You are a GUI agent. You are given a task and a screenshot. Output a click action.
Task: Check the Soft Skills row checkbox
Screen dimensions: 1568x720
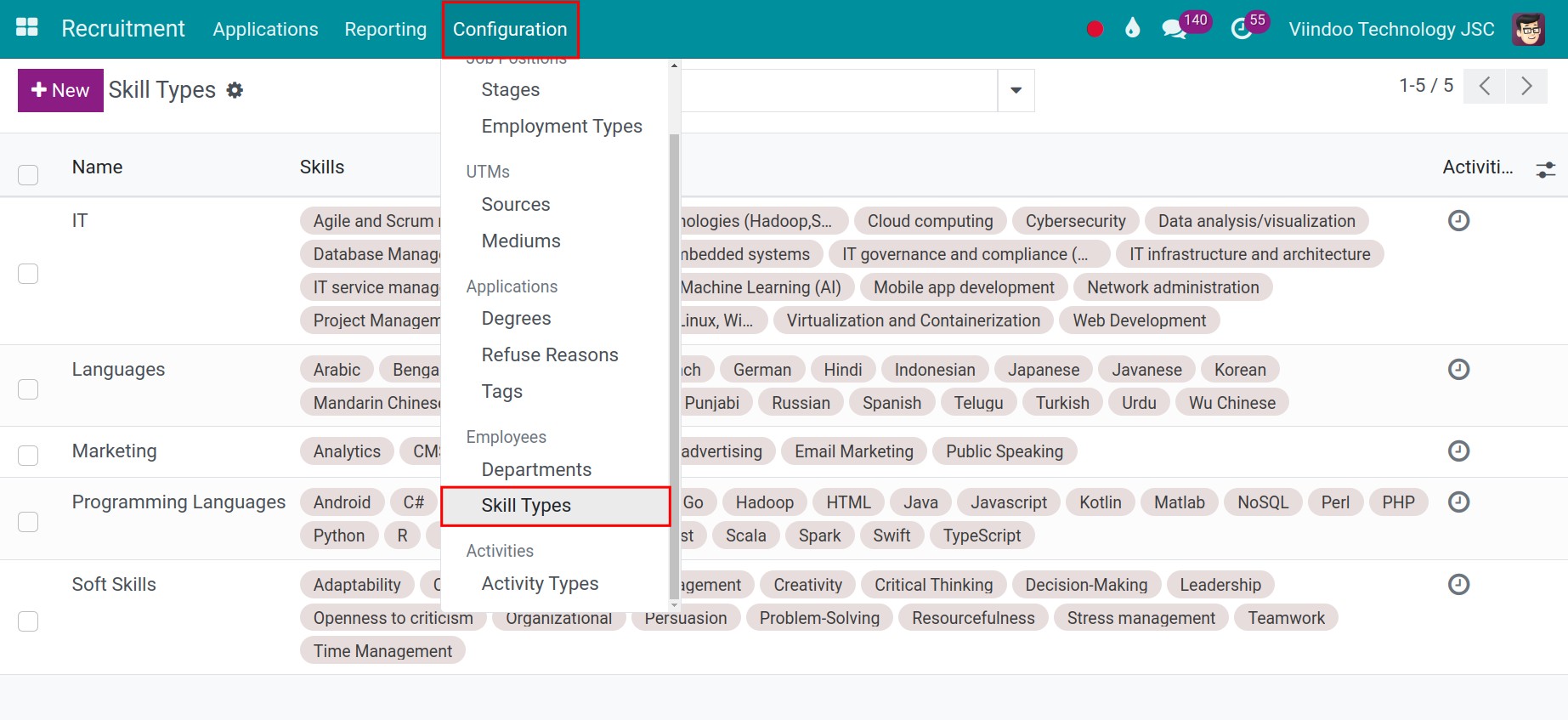(28, 621)
